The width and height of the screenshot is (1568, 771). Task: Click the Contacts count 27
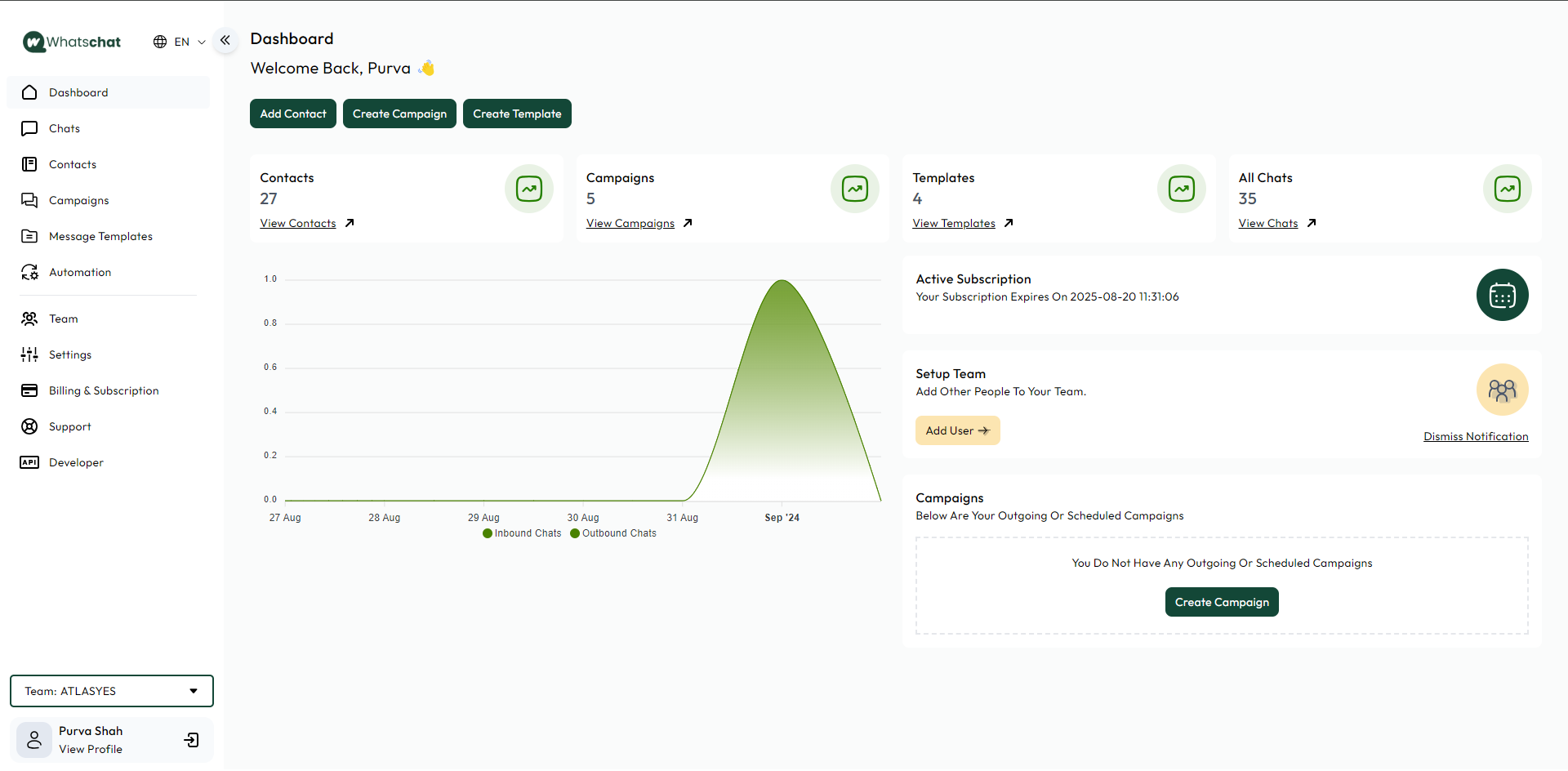(x=269, y=198)
